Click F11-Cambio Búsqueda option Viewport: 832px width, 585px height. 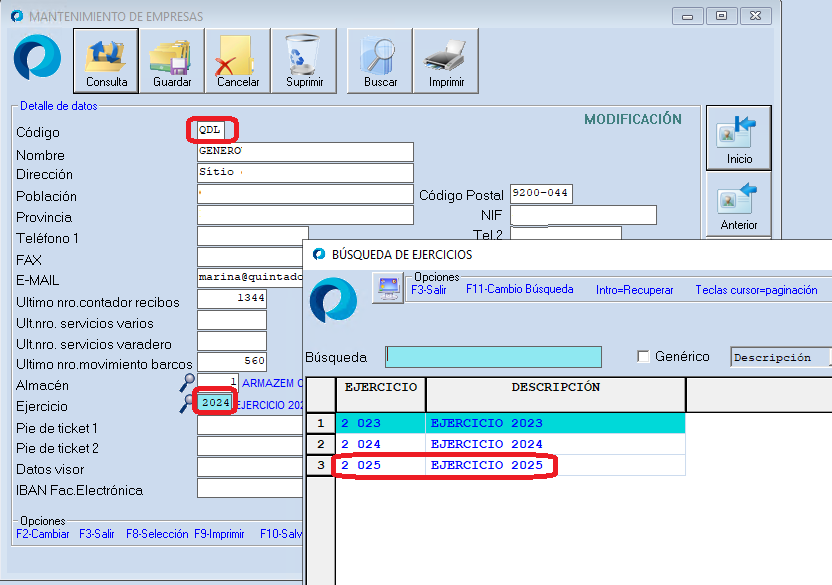(x=519, y=290)
